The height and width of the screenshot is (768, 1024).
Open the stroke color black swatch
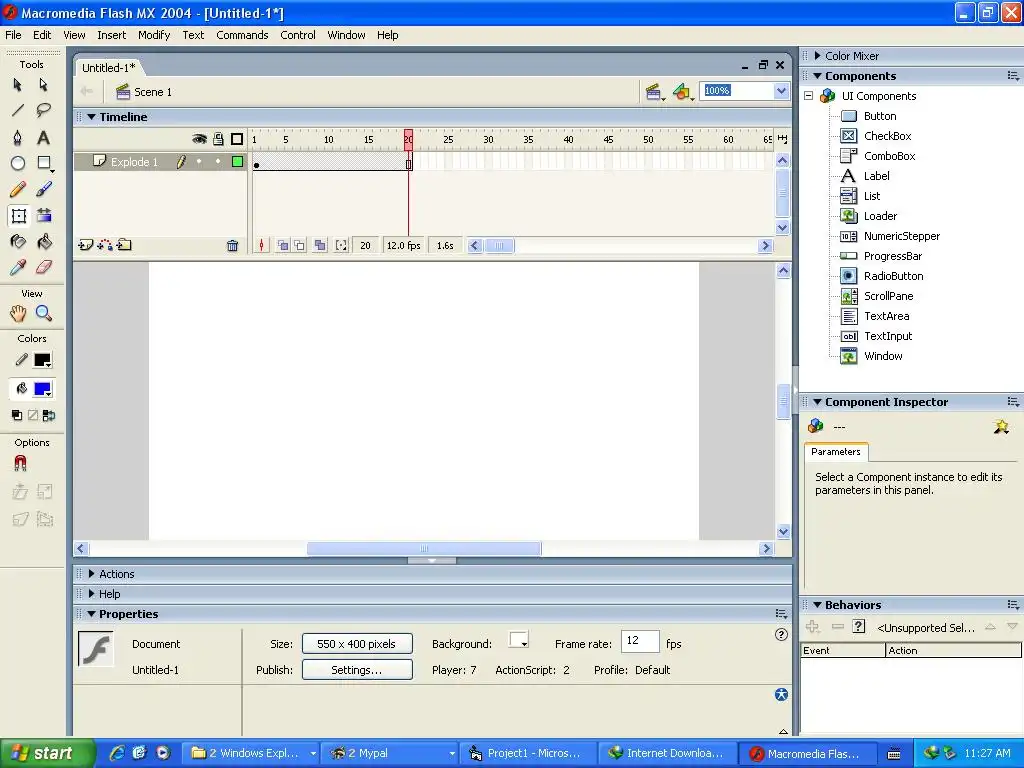[x=42, y=360]
